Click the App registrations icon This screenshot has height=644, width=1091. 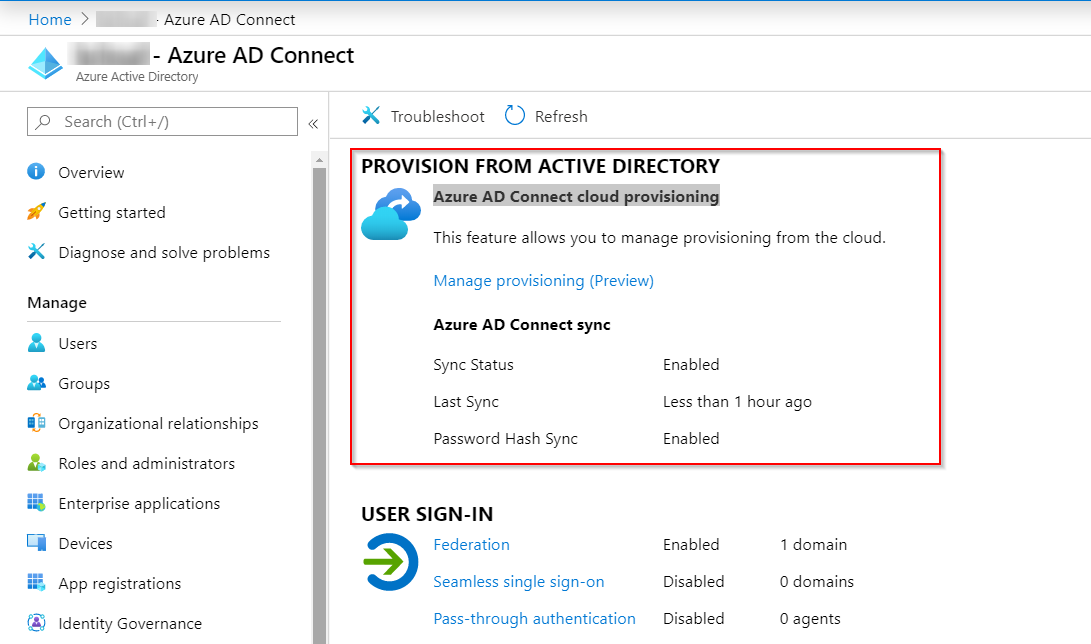(38, 583)
